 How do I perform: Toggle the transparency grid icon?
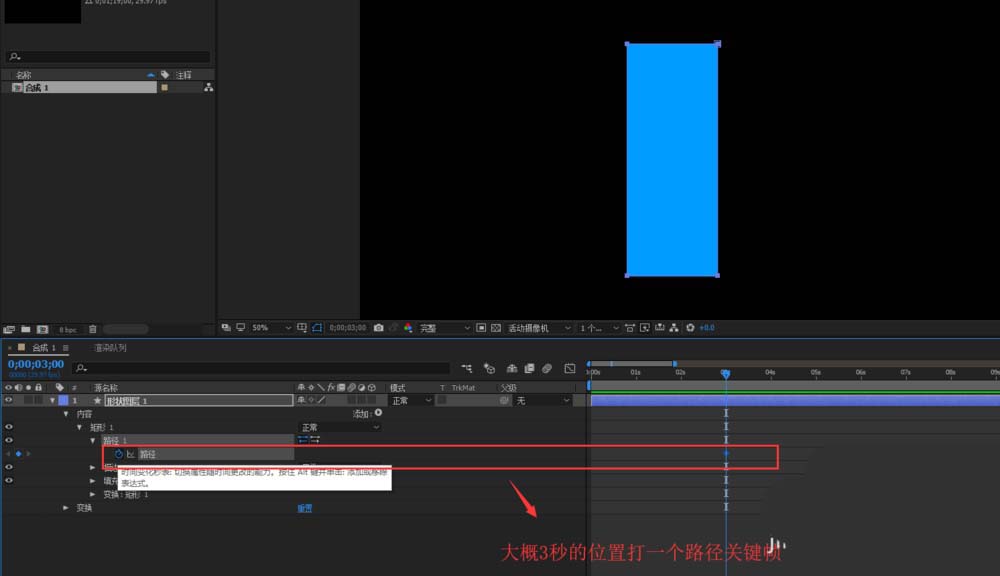point(496,328)
